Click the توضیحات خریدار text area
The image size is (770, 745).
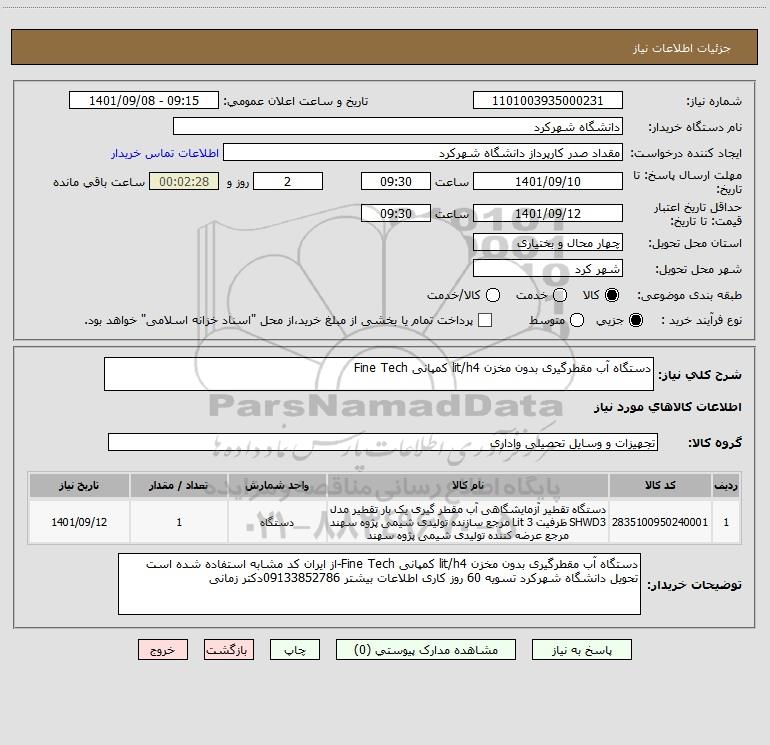tap(379, 584)
